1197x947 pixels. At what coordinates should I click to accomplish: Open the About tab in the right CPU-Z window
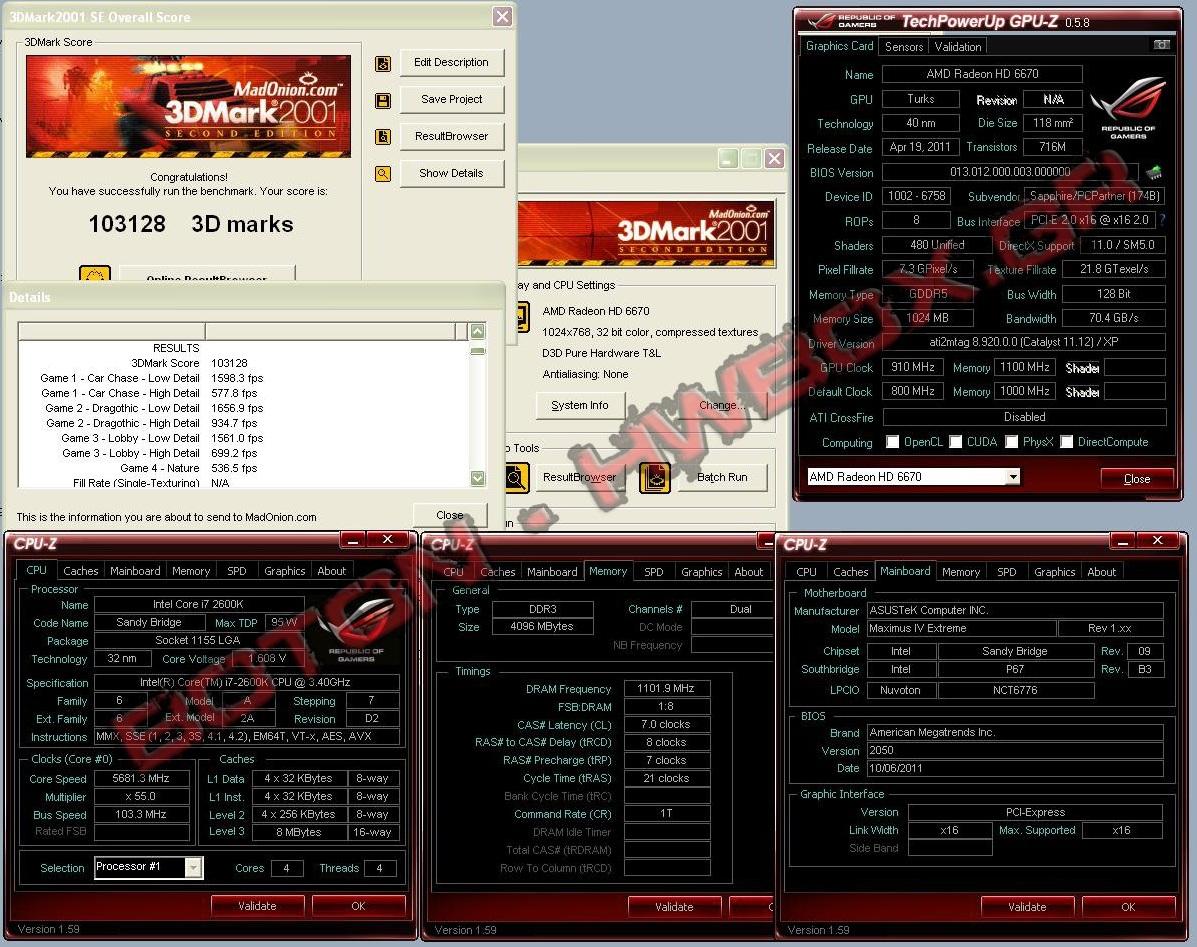1102,572
